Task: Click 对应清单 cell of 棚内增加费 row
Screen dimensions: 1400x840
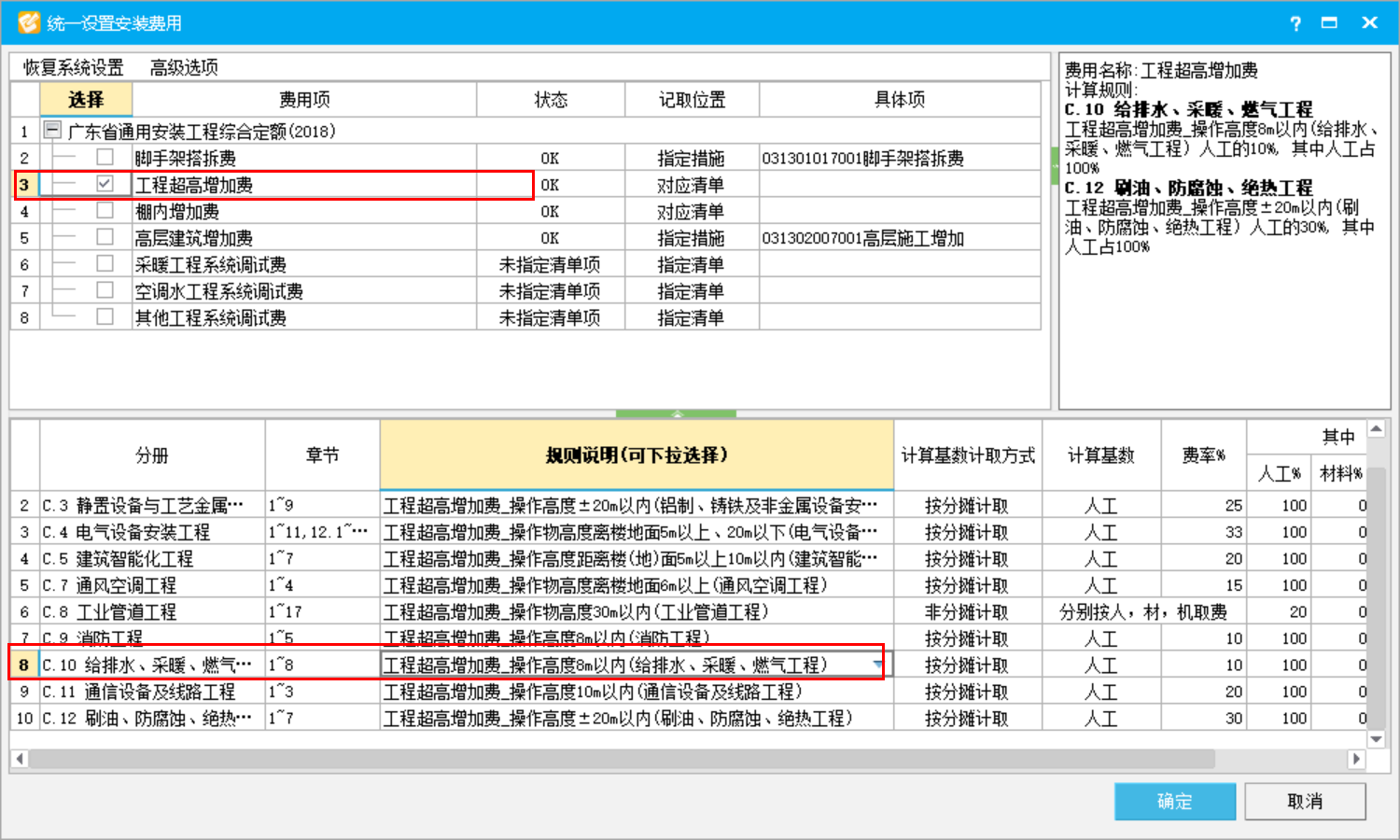Action: [x=691, y=211]
